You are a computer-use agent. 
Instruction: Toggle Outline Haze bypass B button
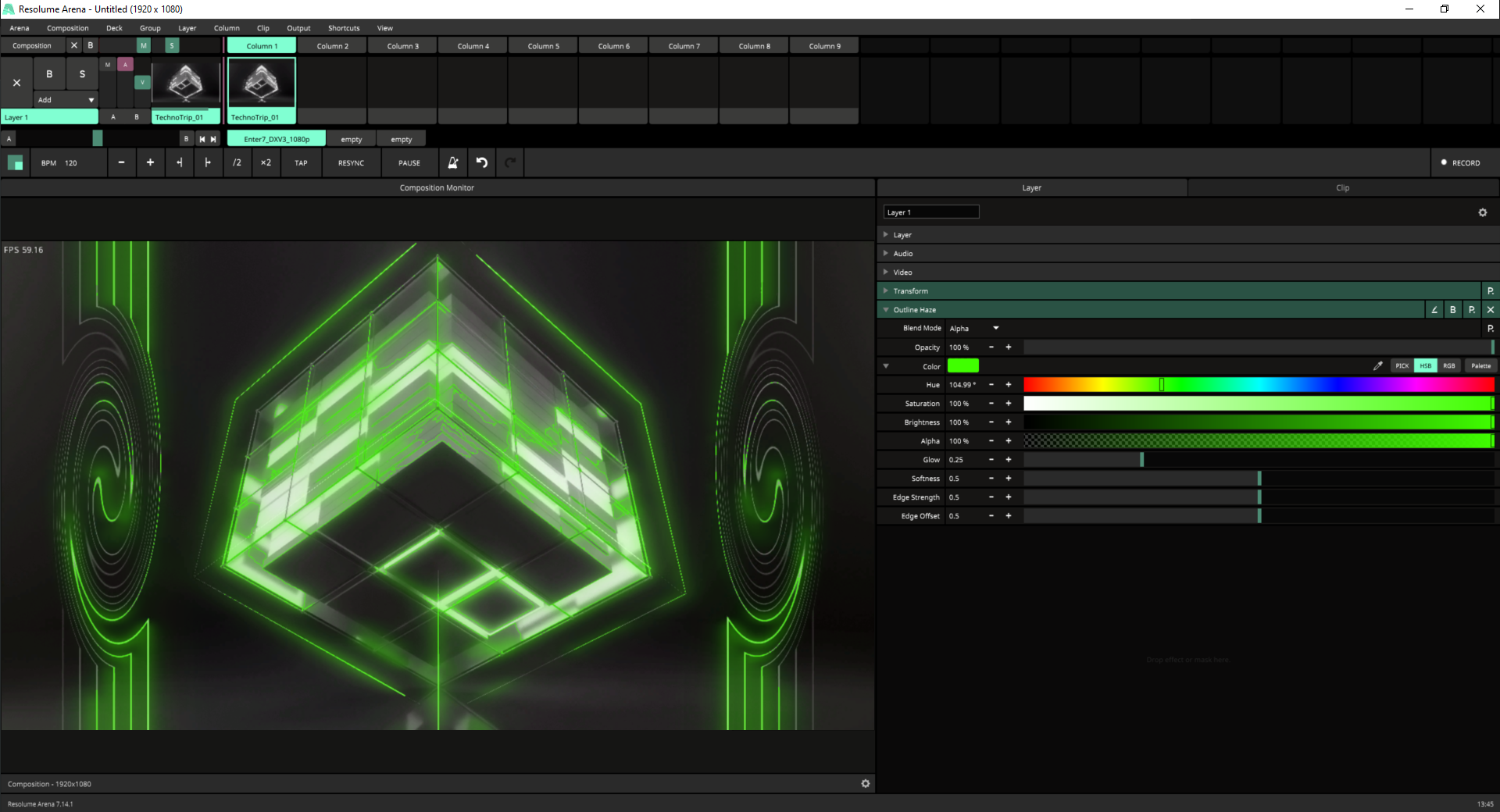[1452, 310]
